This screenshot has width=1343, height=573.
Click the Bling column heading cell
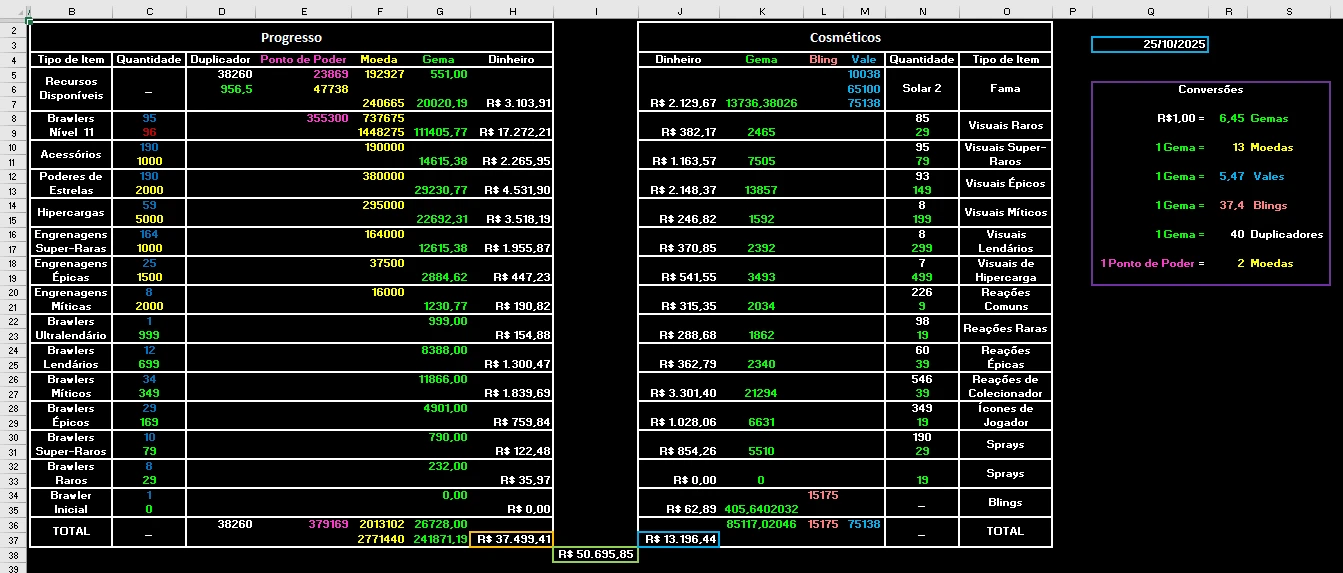[x=823, y=59]
